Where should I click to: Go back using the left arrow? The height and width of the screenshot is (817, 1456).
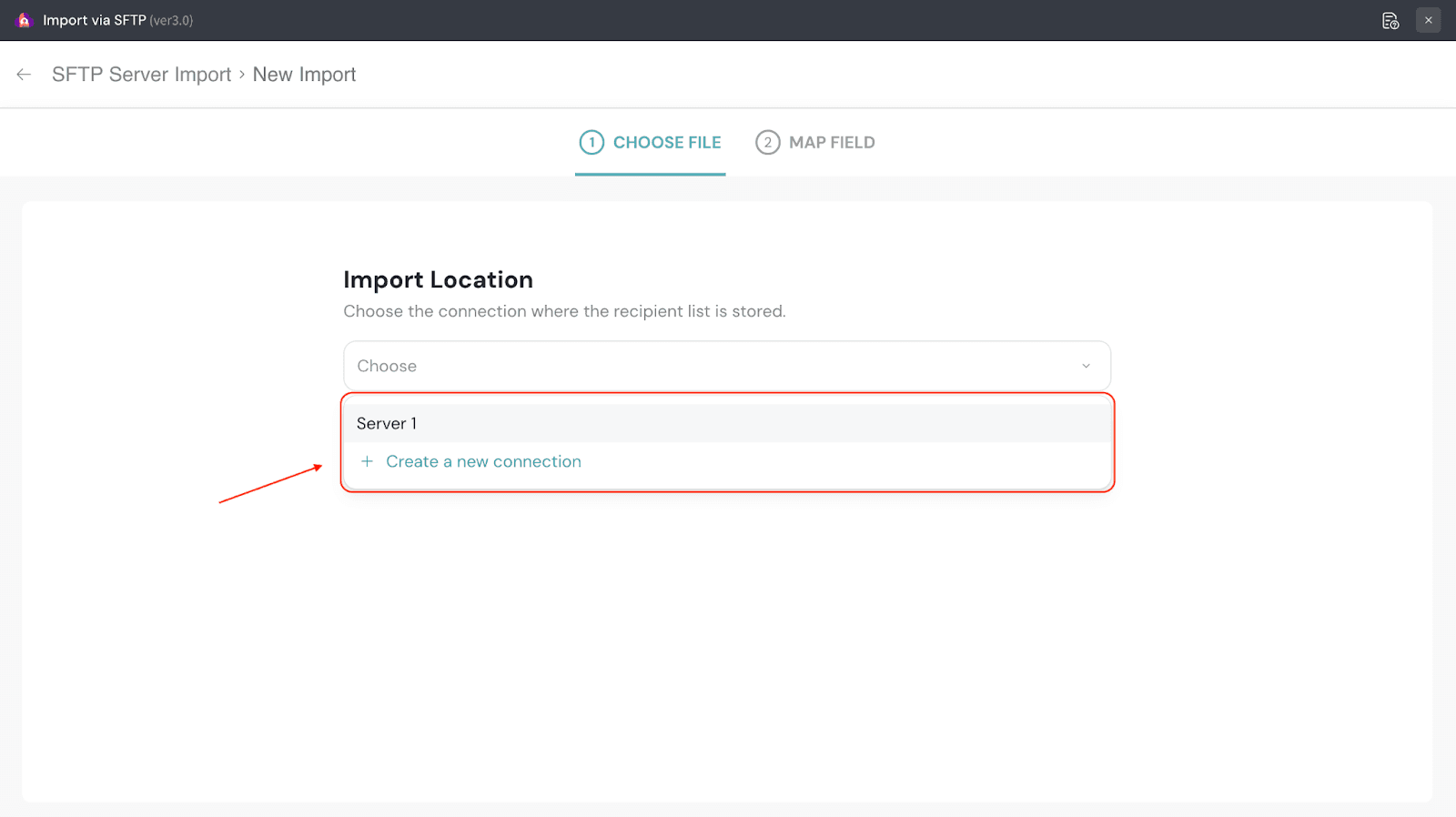pos(24,75)
